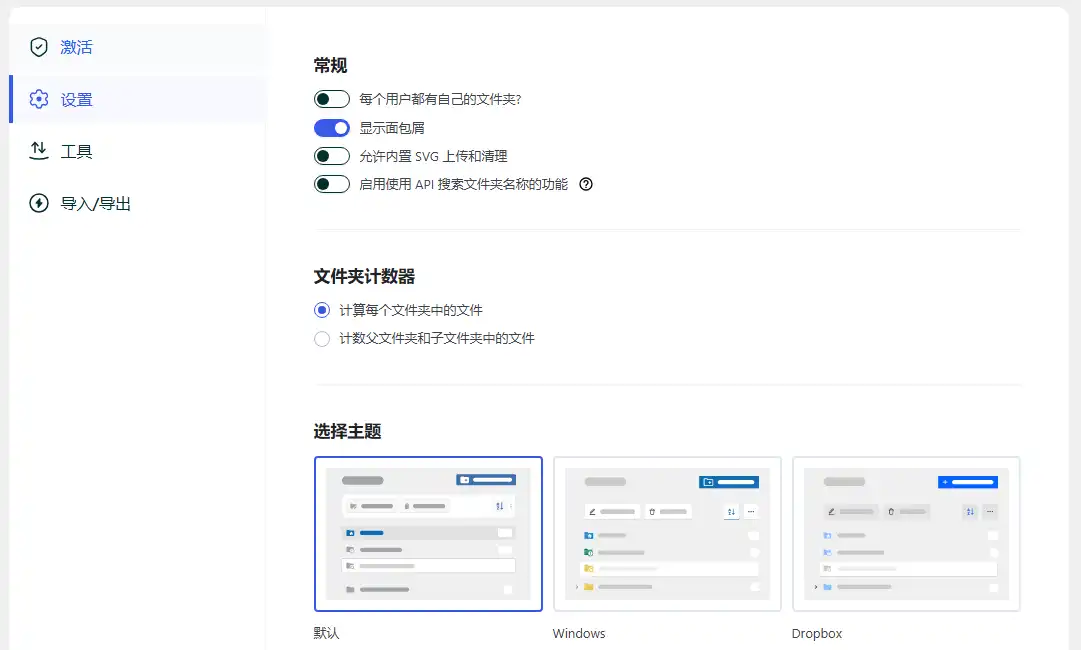Viewport: 1081px width, 650px height.
Task: Click the import/export arrows icon beside 工具
Action: coord(38,151)
